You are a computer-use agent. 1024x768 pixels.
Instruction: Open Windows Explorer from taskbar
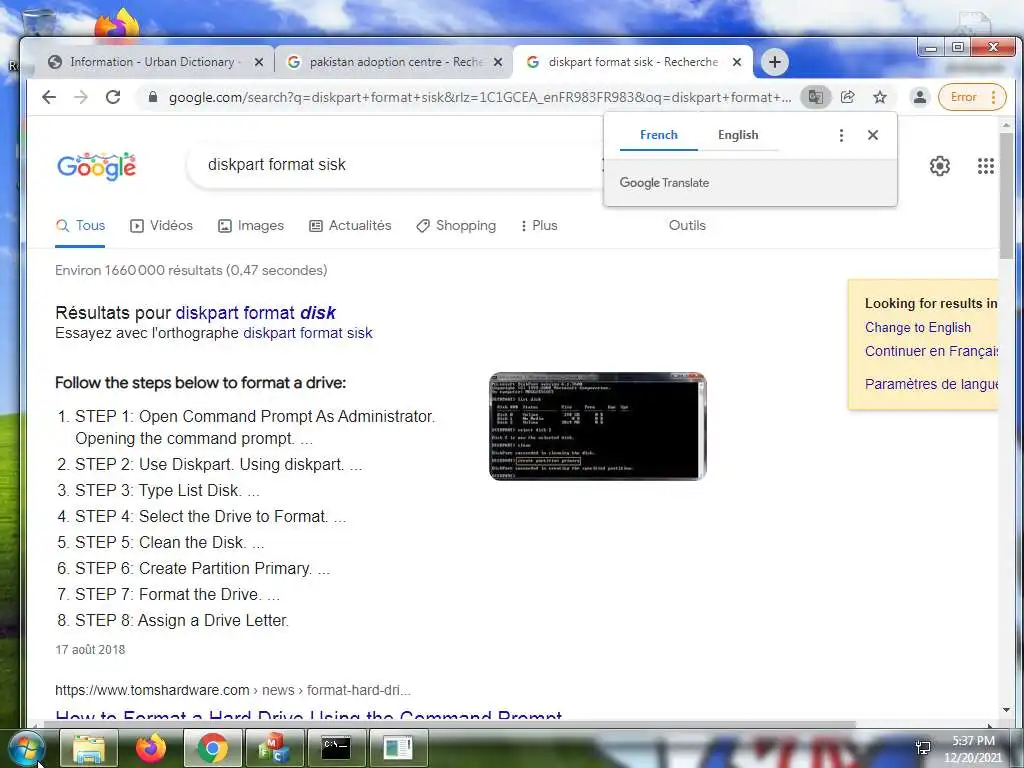point(89,748)
